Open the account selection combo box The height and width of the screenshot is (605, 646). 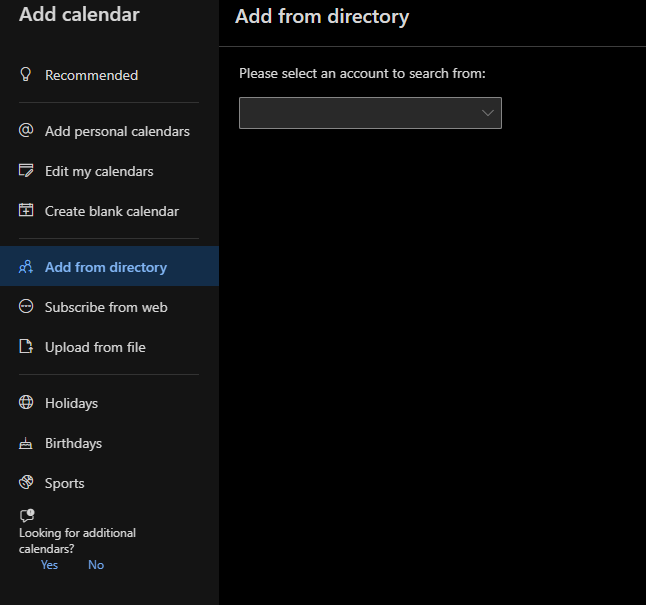[x=360, y=113]
